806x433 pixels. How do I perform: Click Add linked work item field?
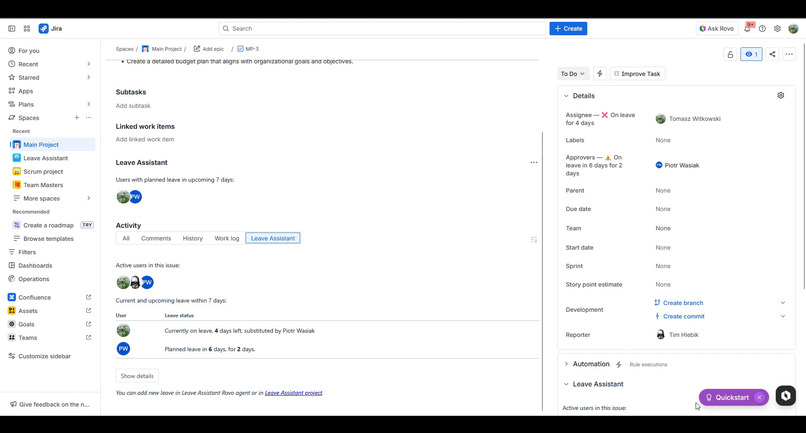145,139
